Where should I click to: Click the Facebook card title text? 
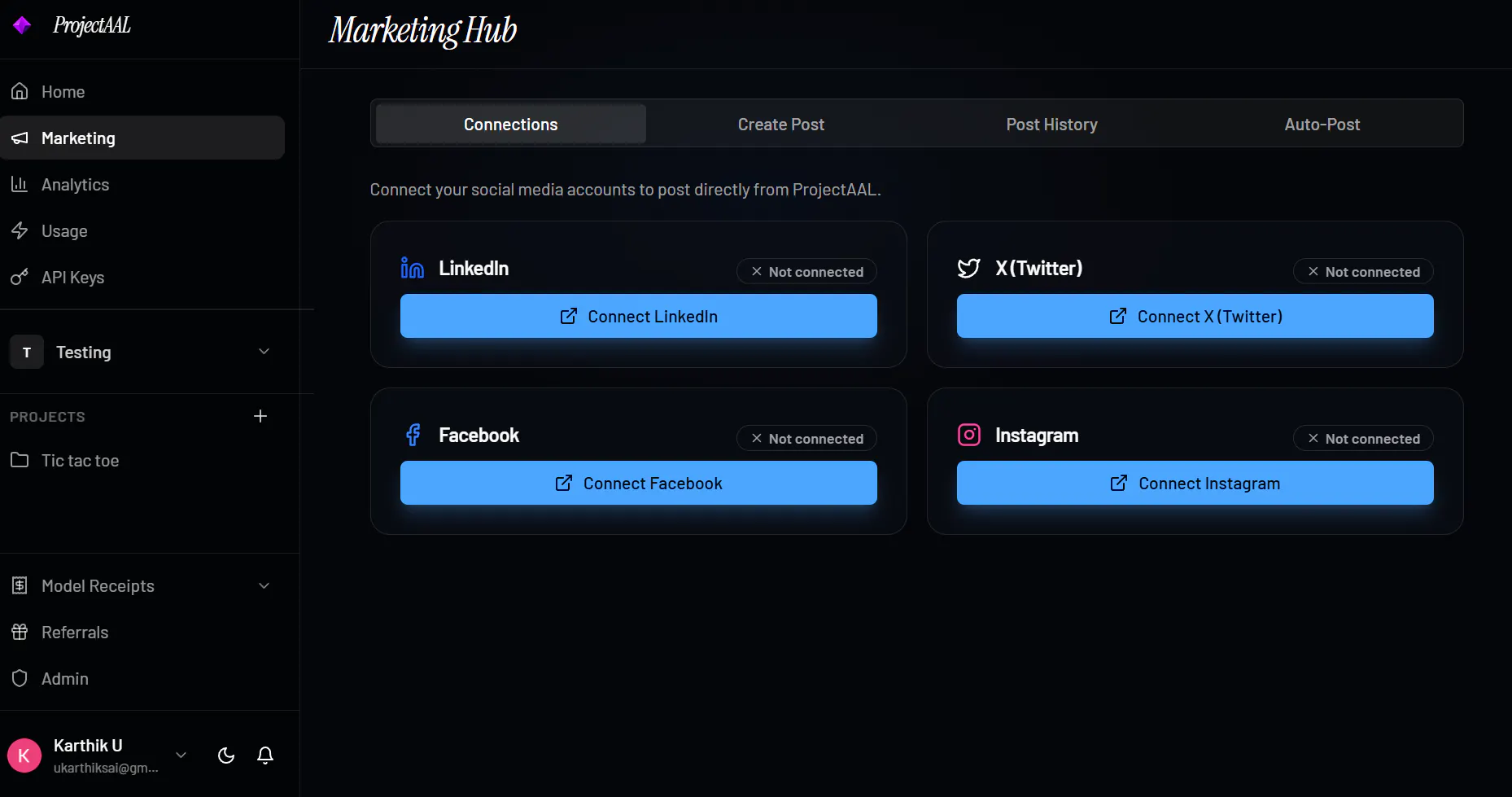pyautogui.click(x=479, y=435)
